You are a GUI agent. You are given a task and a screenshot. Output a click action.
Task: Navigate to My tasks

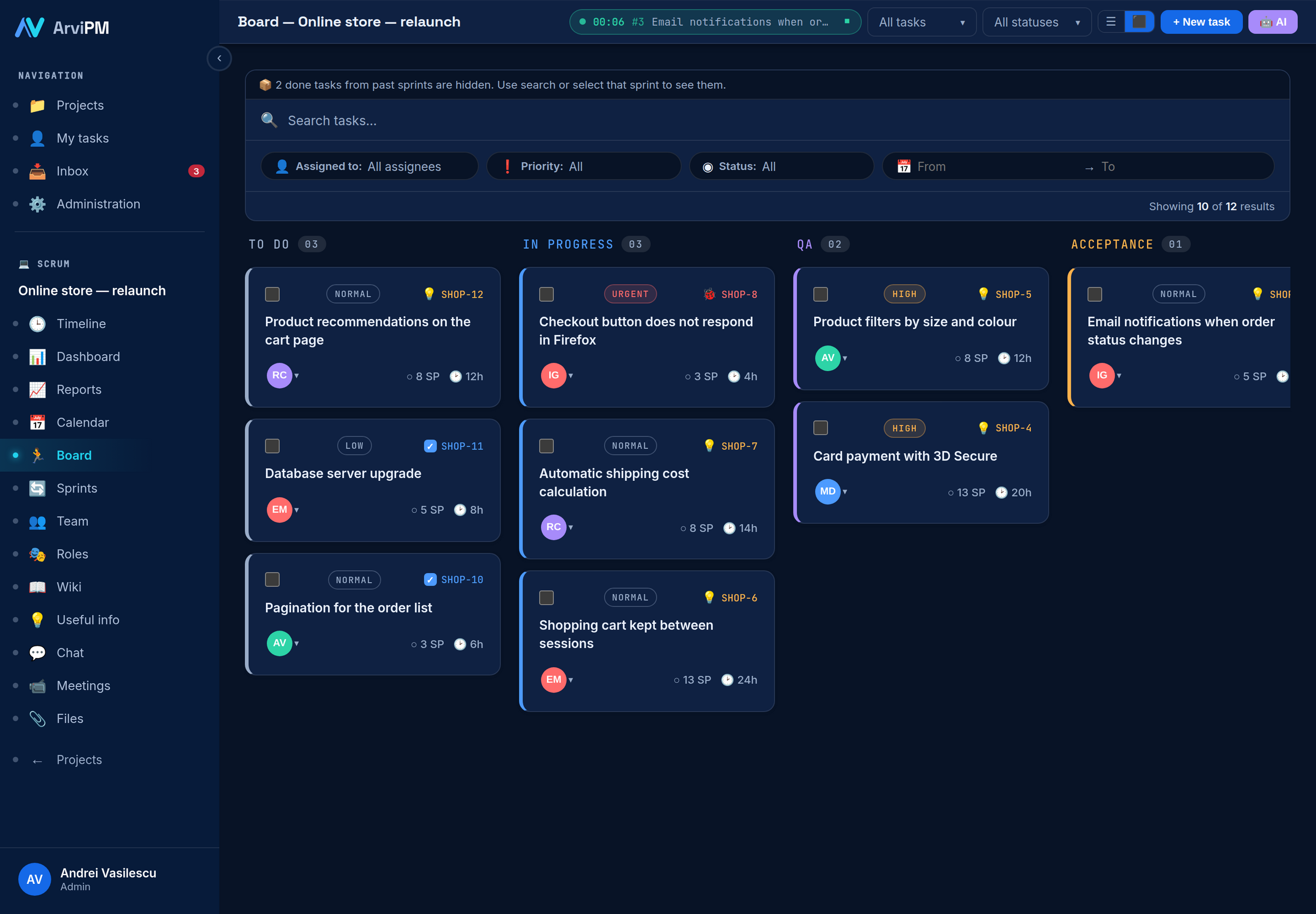tap(110, 138)
